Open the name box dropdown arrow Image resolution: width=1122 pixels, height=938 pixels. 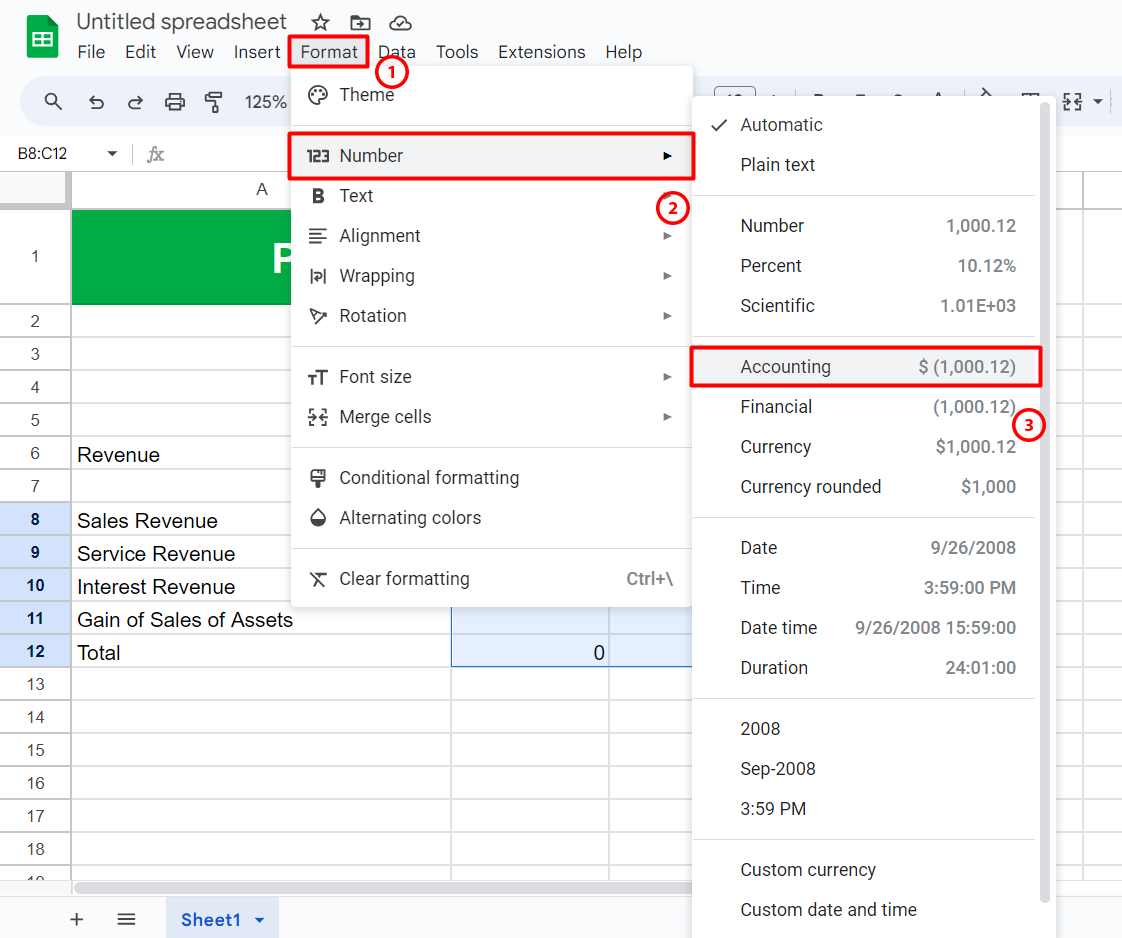pos(112,154)
